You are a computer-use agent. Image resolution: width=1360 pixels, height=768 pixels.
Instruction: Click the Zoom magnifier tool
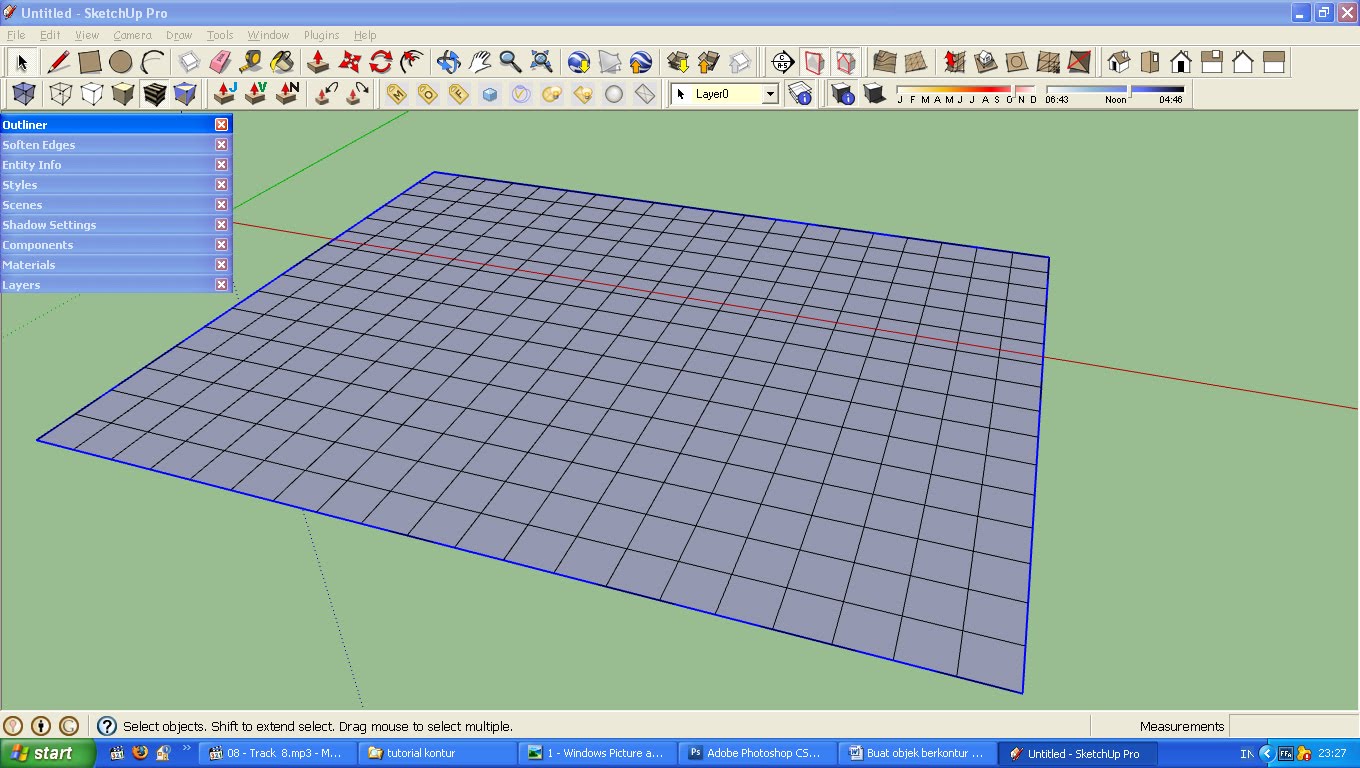[x=510, y=62]
